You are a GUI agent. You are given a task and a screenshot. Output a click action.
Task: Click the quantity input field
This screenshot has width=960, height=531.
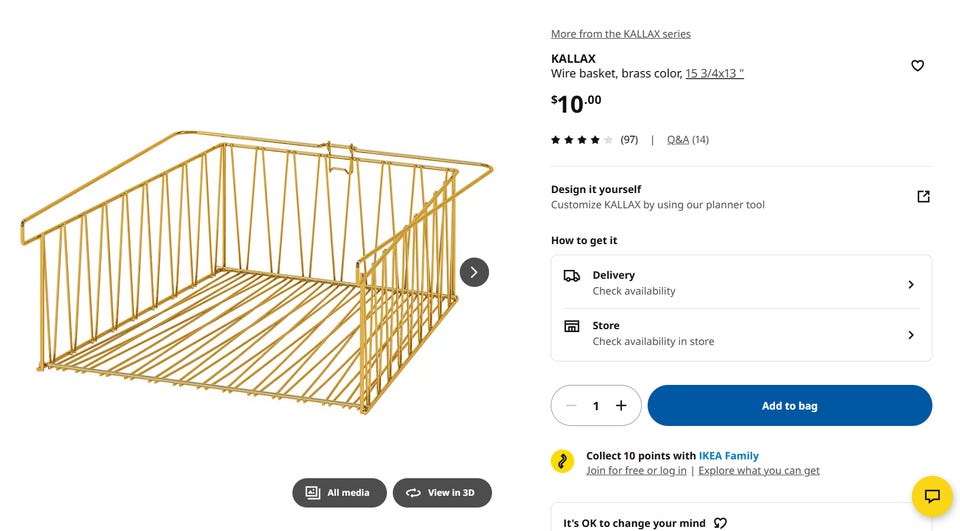click(596, 405)
